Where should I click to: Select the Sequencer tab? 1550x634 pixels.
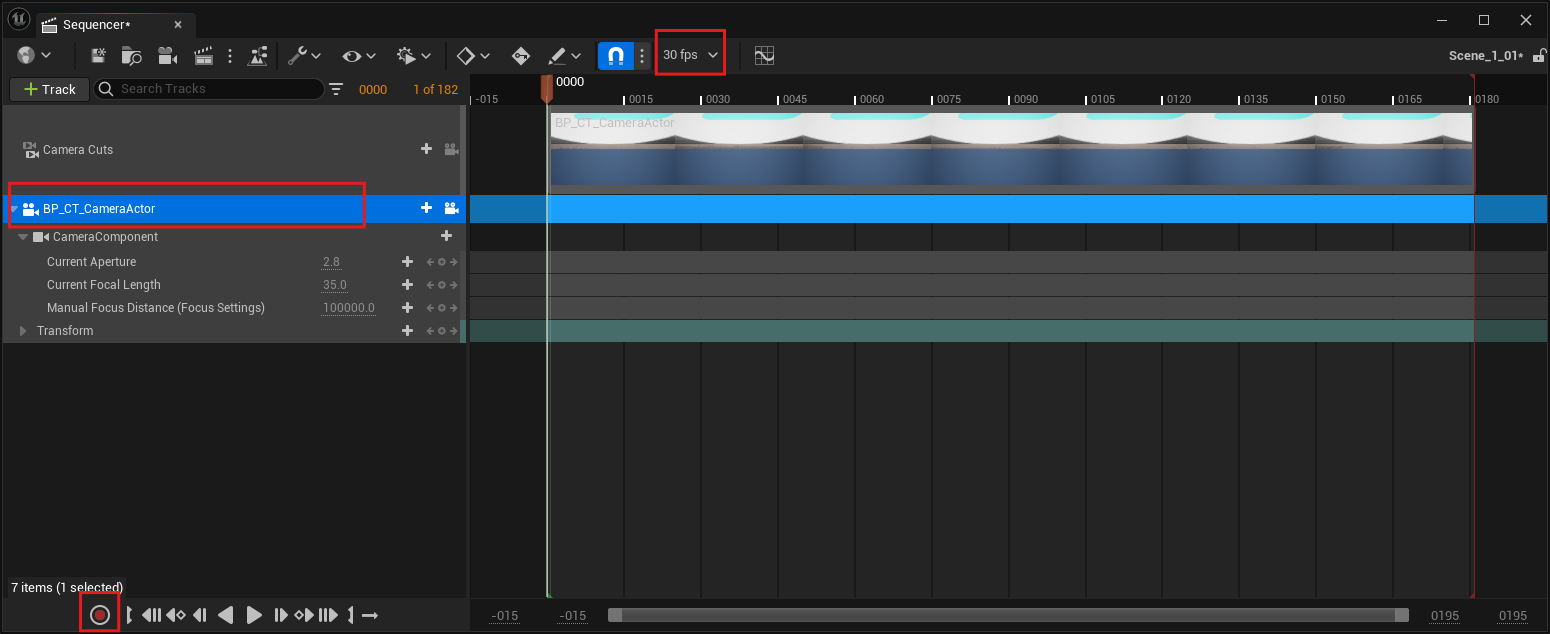point(97,24)
